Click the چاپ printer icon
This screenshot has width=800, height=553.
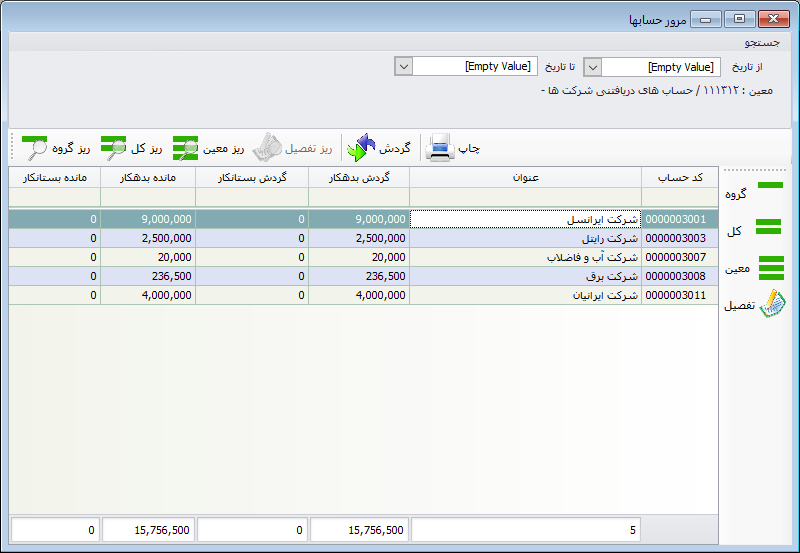[440, 147]
